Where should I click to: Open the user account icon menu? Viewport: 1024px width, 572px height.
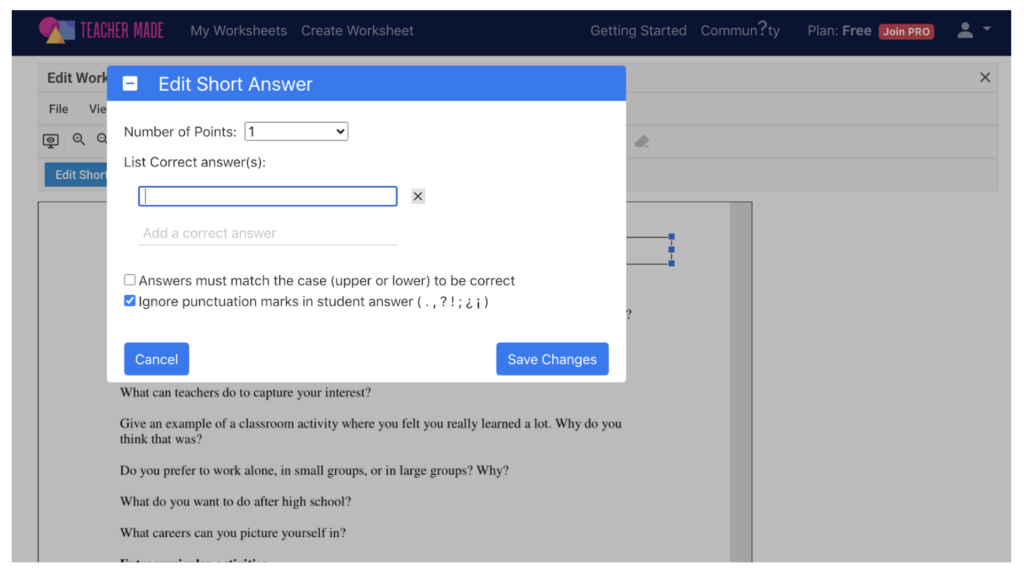click(x=965, y=30)
